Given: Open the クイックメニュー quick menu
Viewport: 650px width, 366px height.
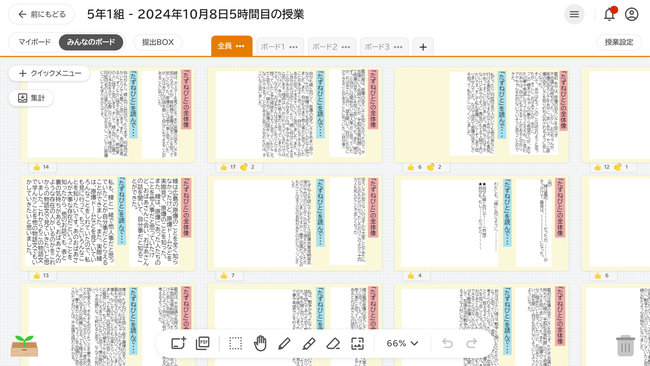Looking at the screenshot, I should tap(49, 73).
